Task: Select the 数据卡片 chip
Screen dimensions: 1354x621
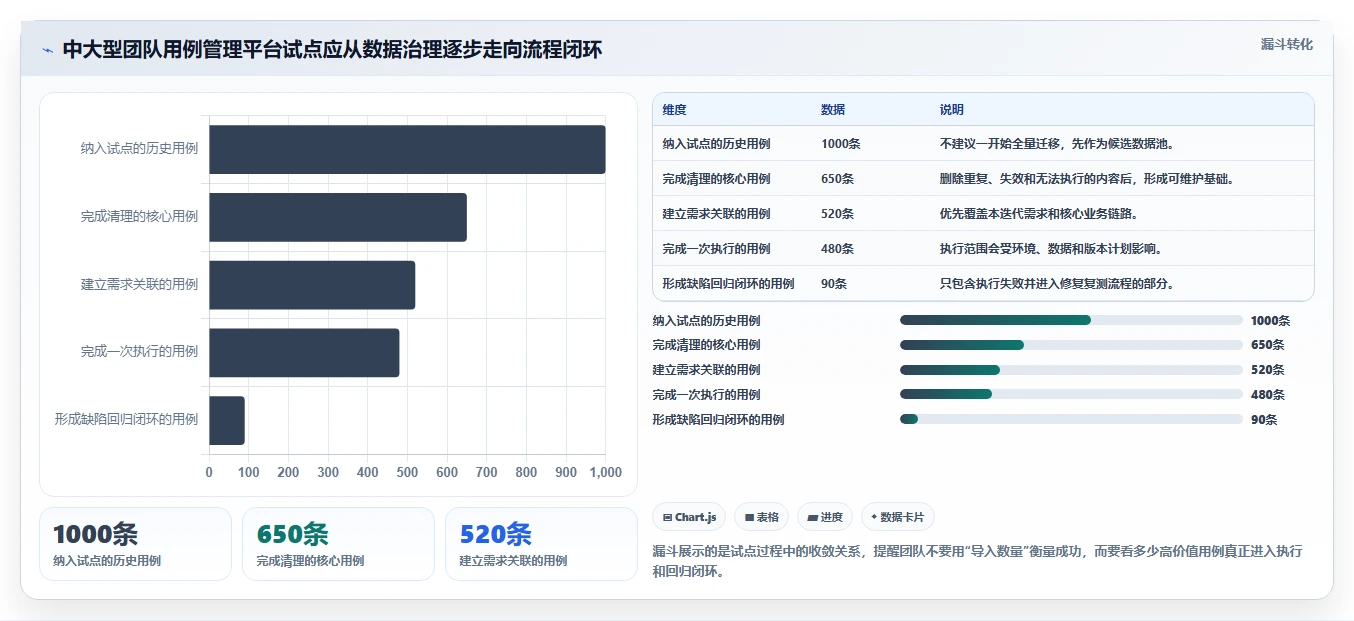Action: coord(898,517)
